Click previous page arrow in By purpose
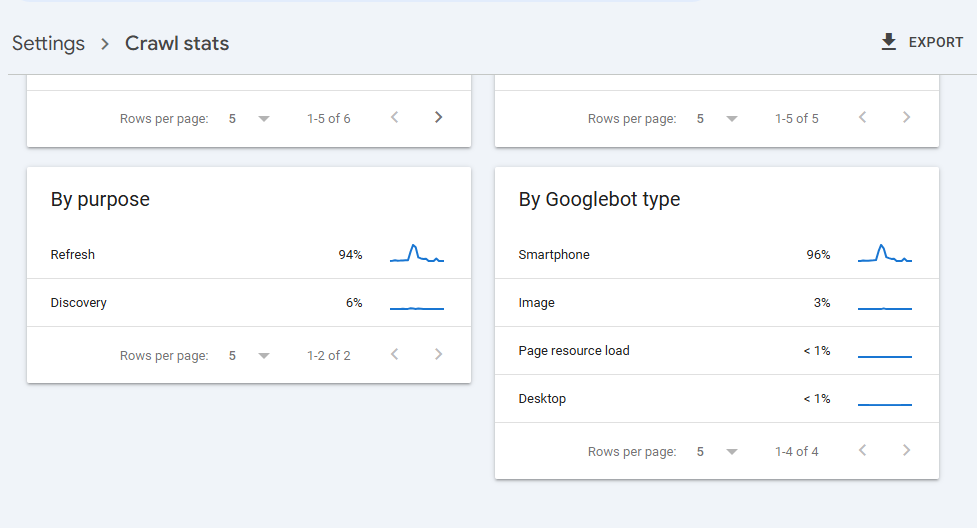977x528 pixels. 394,354
